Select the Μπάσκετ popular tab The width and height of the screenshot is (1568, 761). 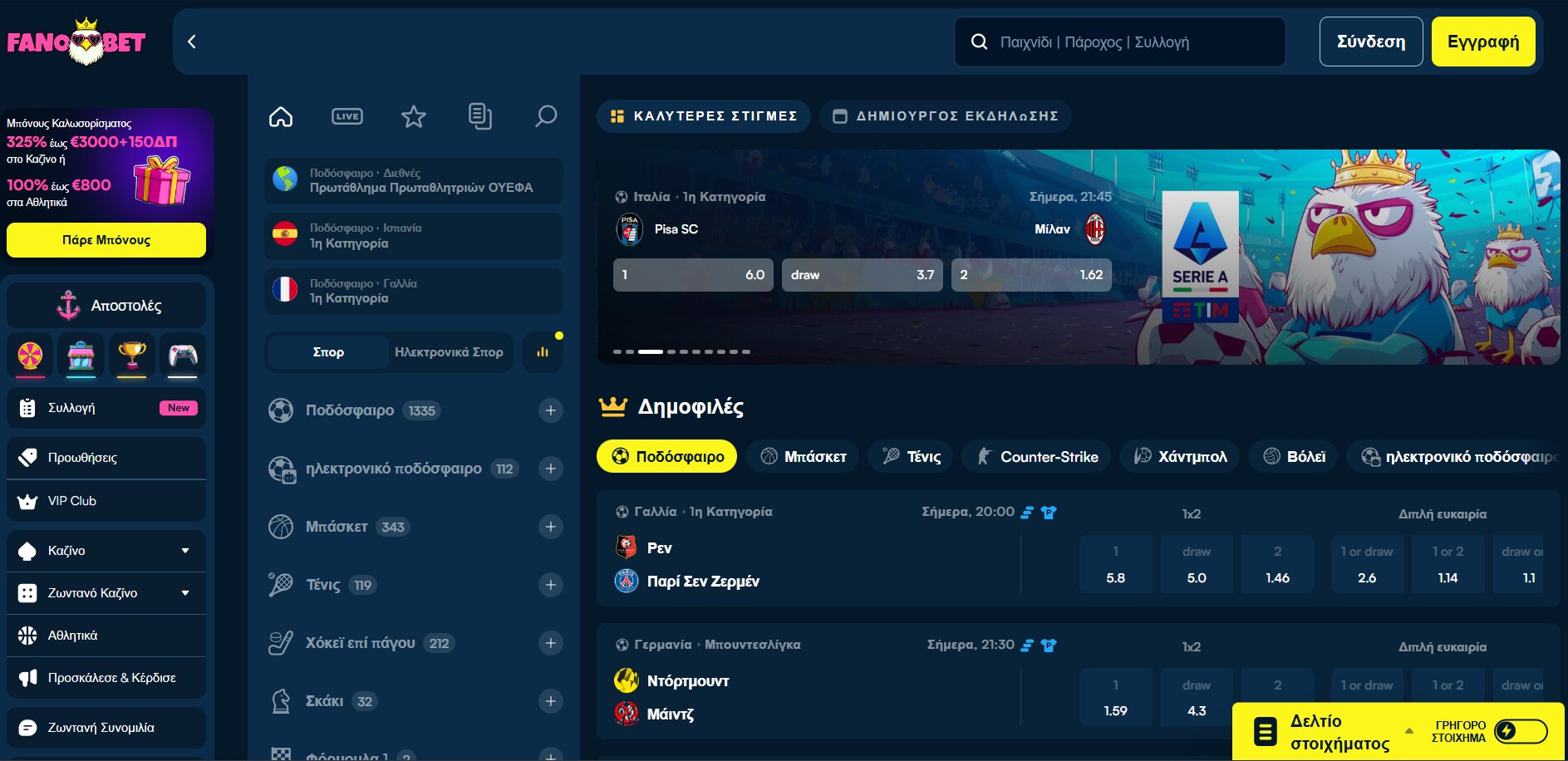803,456
